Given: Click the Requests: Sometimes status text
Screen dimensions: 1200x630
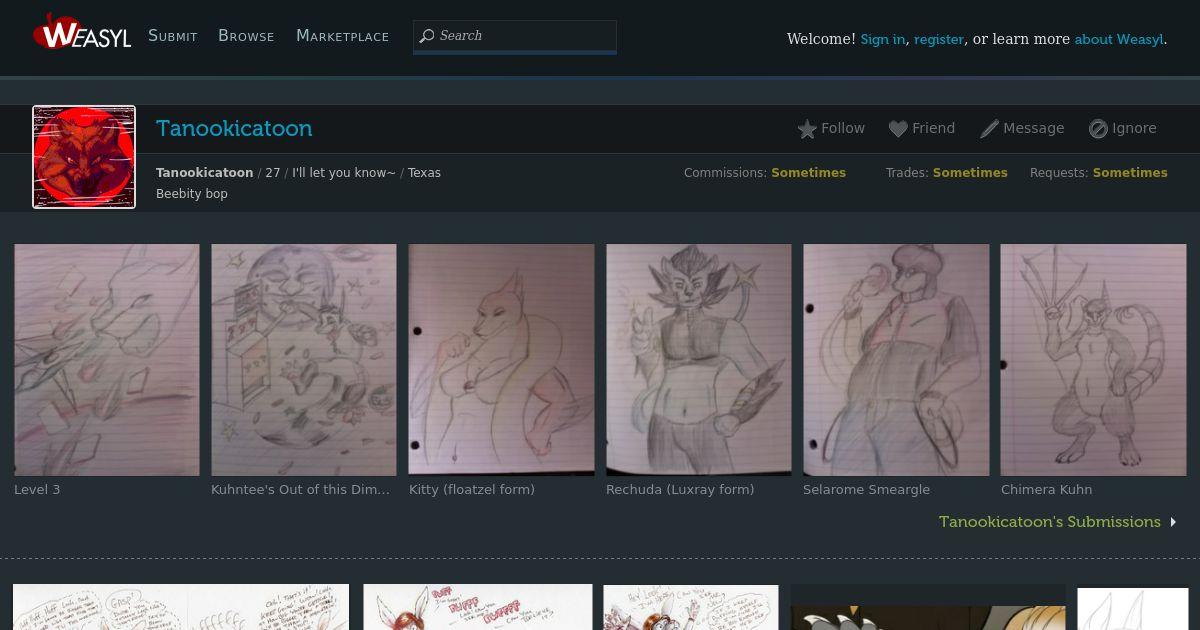Looking at the screenshot, I should click(x=1099, y=173).
